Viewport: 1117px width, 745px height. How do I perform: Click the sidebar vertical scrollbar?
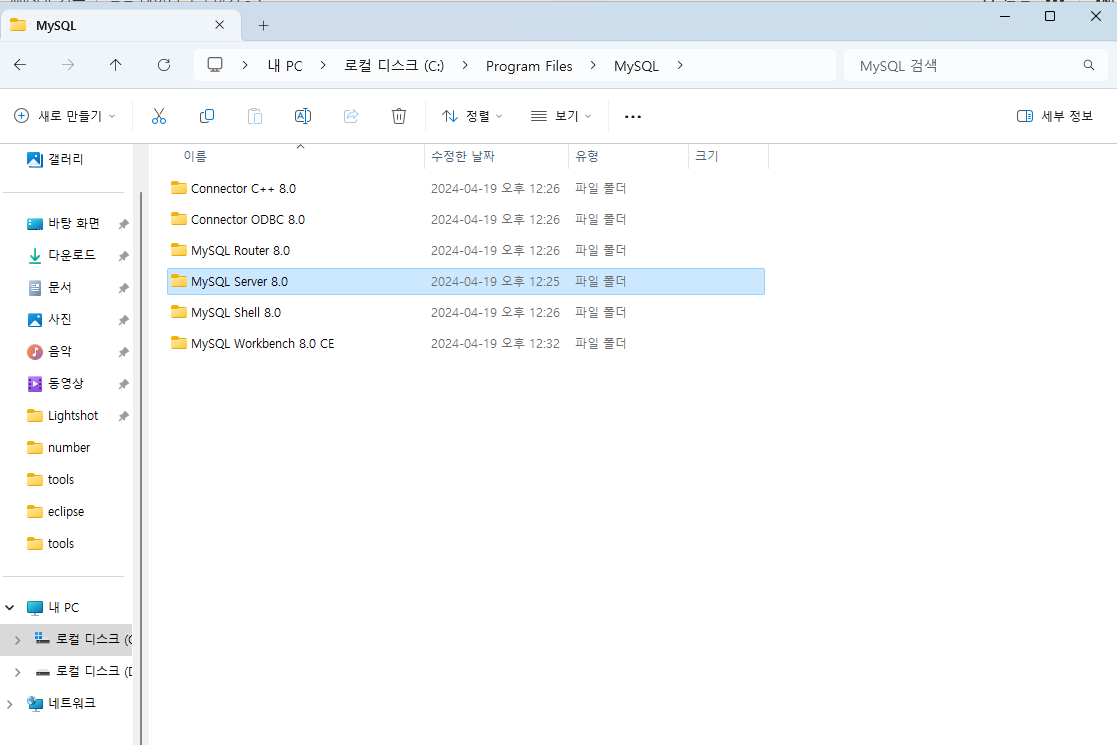140,468
